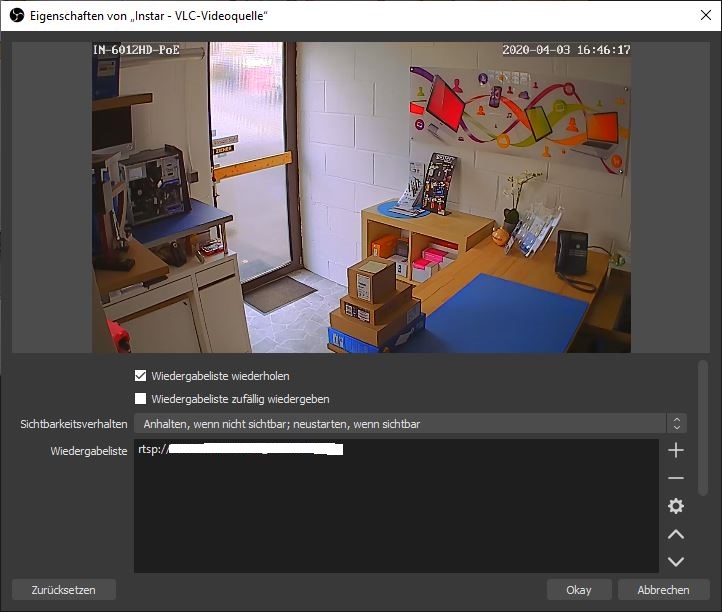This screenshot has height=612, width=722.
Task: Confirm the settings with Okay
Action: pos(578,590)
